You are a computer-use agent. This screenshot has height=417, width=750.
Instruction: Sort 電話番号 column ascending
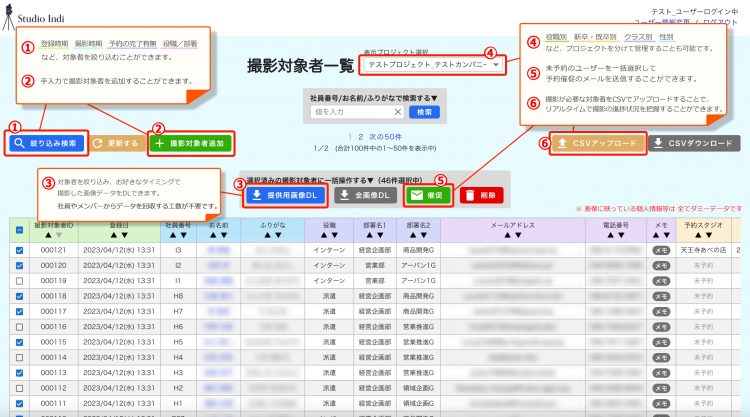pos(610,235)
